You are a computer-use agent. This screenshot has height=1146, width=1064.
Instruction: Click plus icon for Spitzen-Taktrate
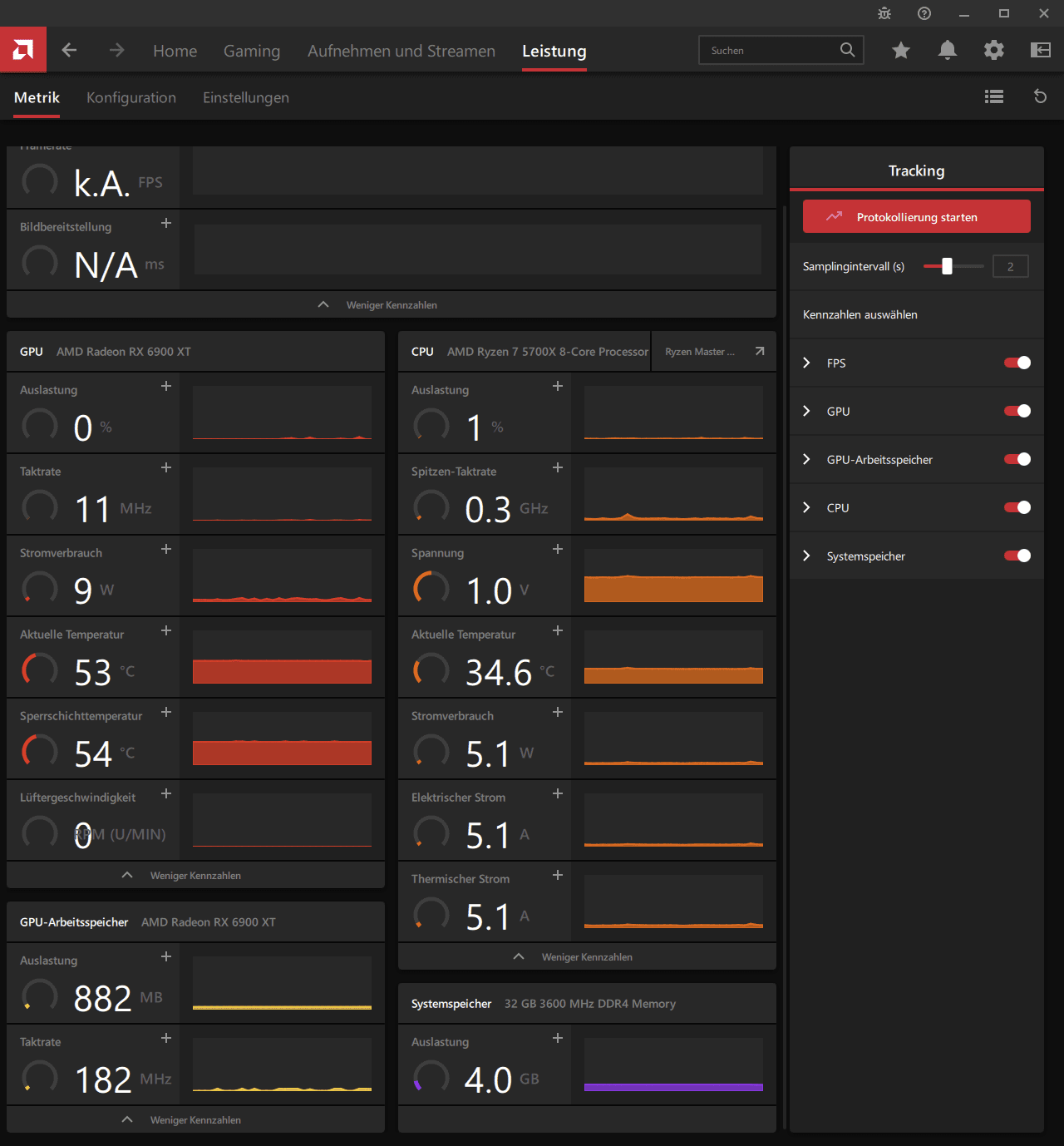point(558,467)
